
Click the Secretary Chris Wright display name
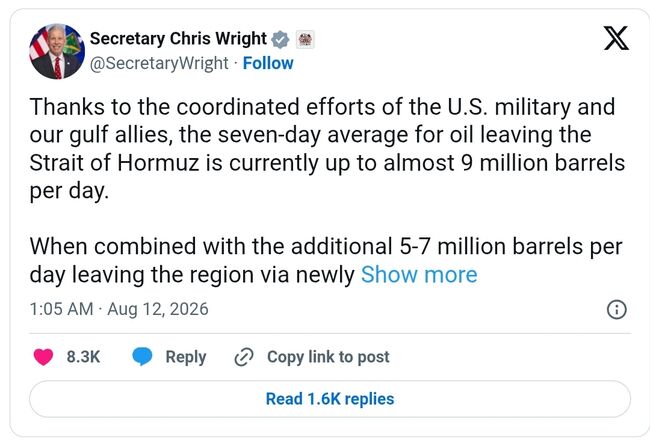[x=178, y=39]
